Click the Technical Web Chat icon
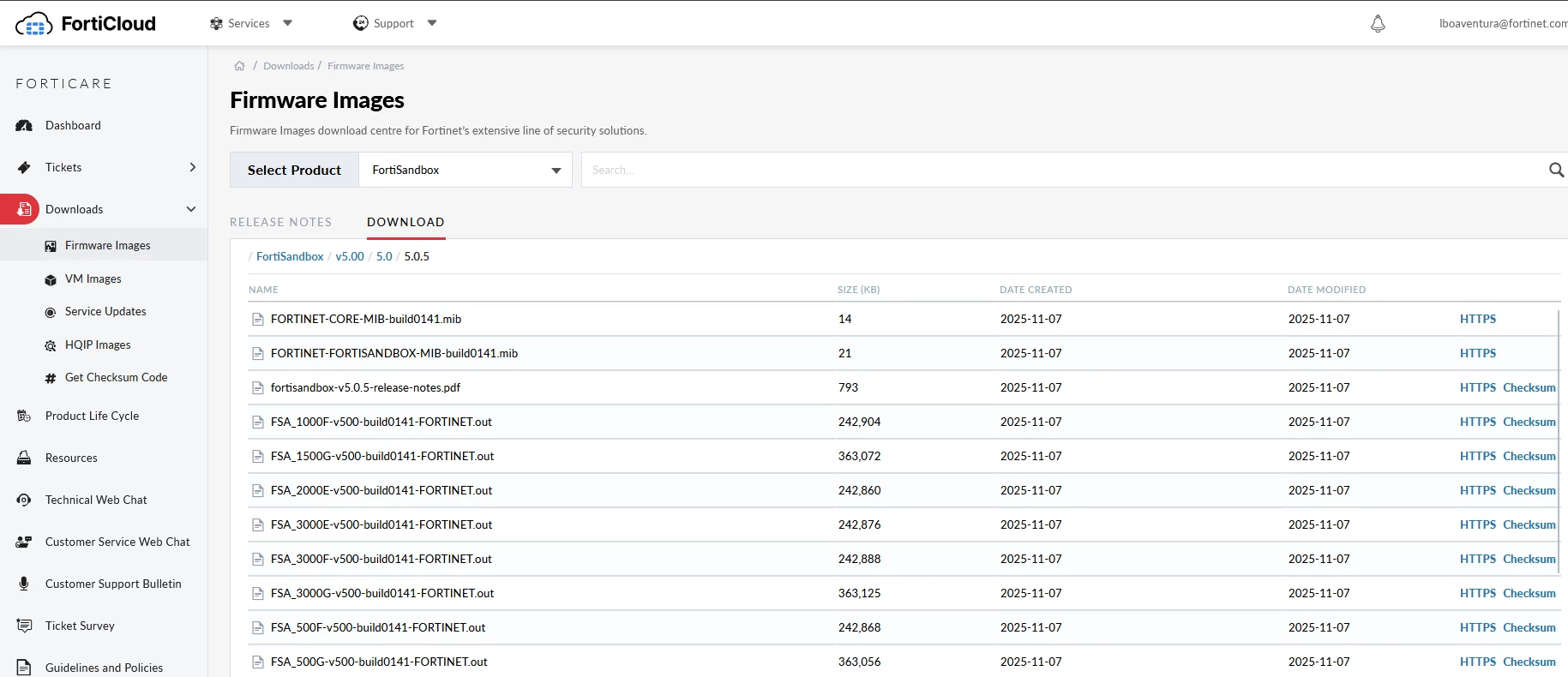1568x677 pixels. (24, 500)
